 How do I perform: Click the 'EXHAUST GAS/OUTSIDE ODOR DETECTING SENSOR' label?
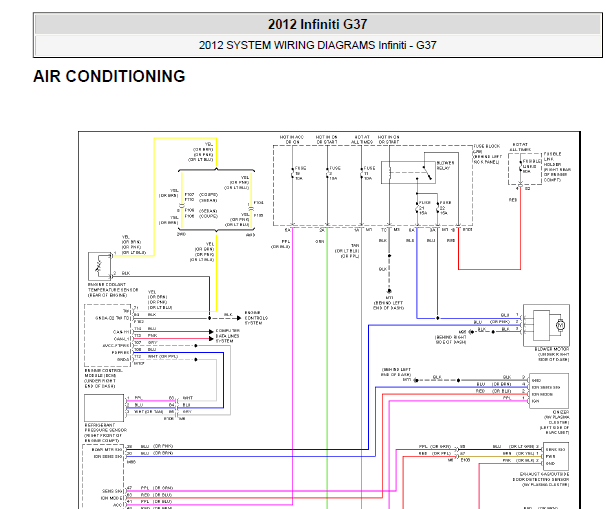541,479
